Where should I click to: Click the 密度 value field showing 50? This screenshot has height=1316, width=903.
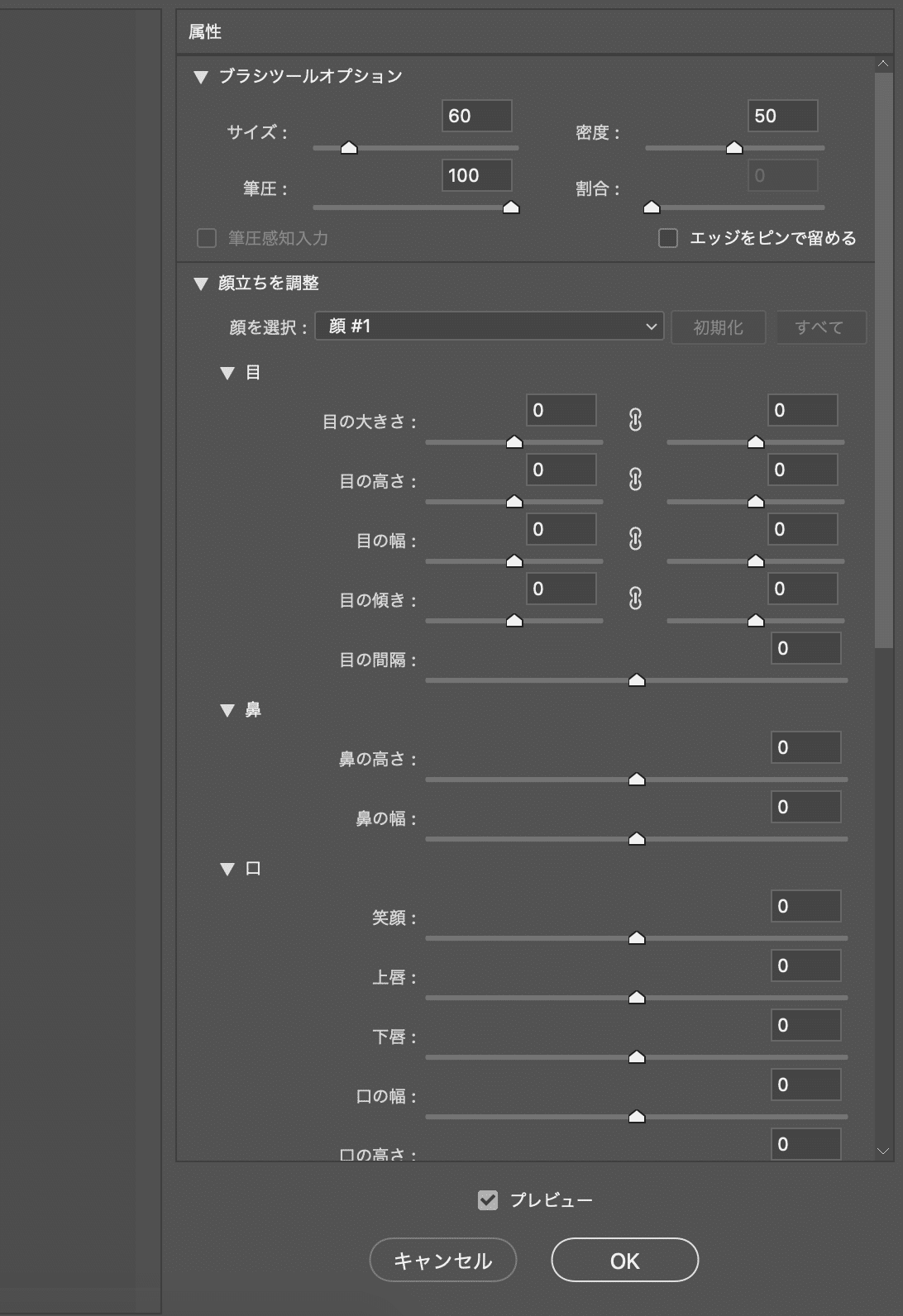point(783,116)
